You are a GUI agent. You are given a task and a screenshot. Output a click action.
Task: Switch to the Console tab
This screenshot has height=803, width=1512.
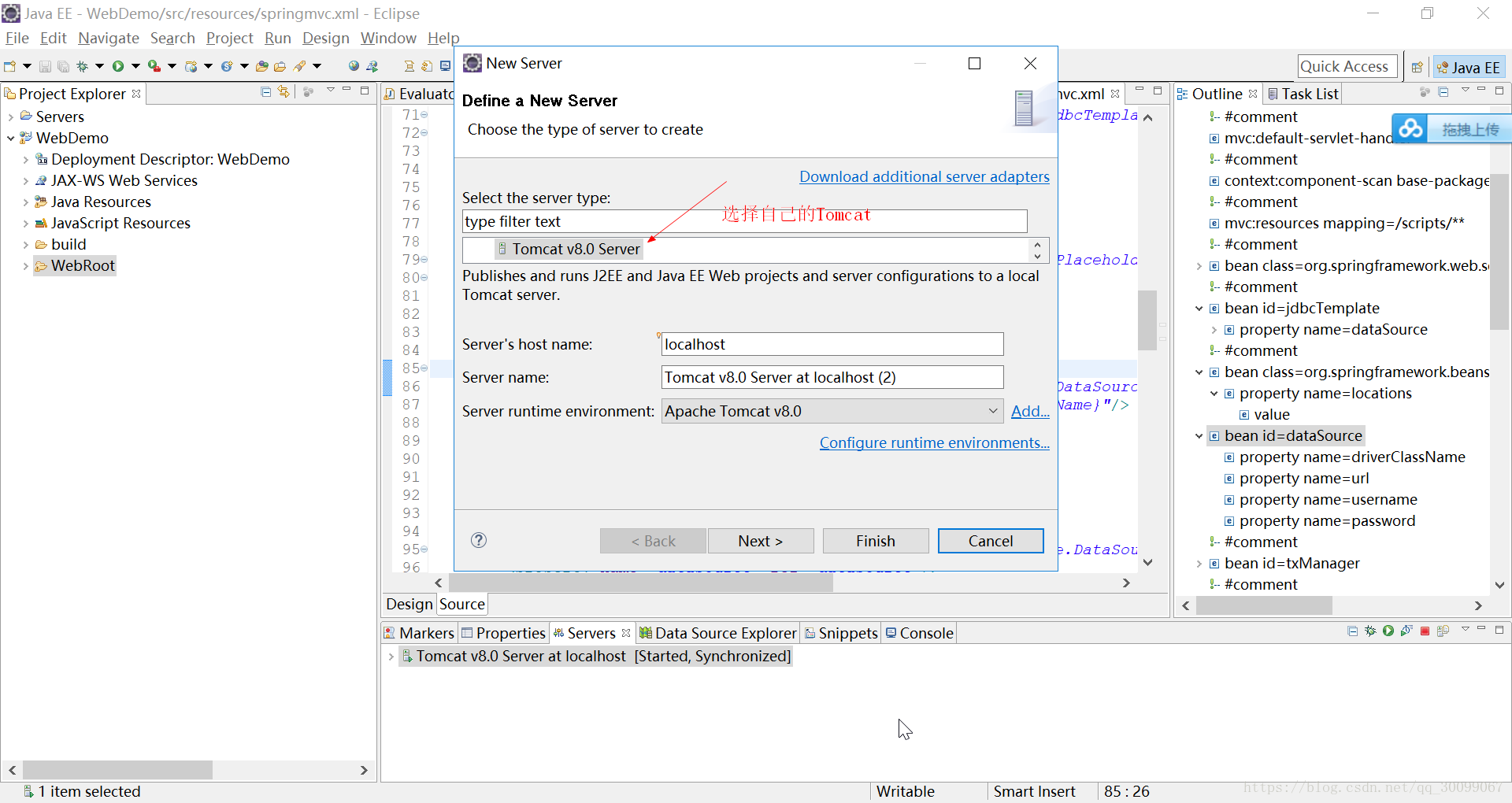919,633
